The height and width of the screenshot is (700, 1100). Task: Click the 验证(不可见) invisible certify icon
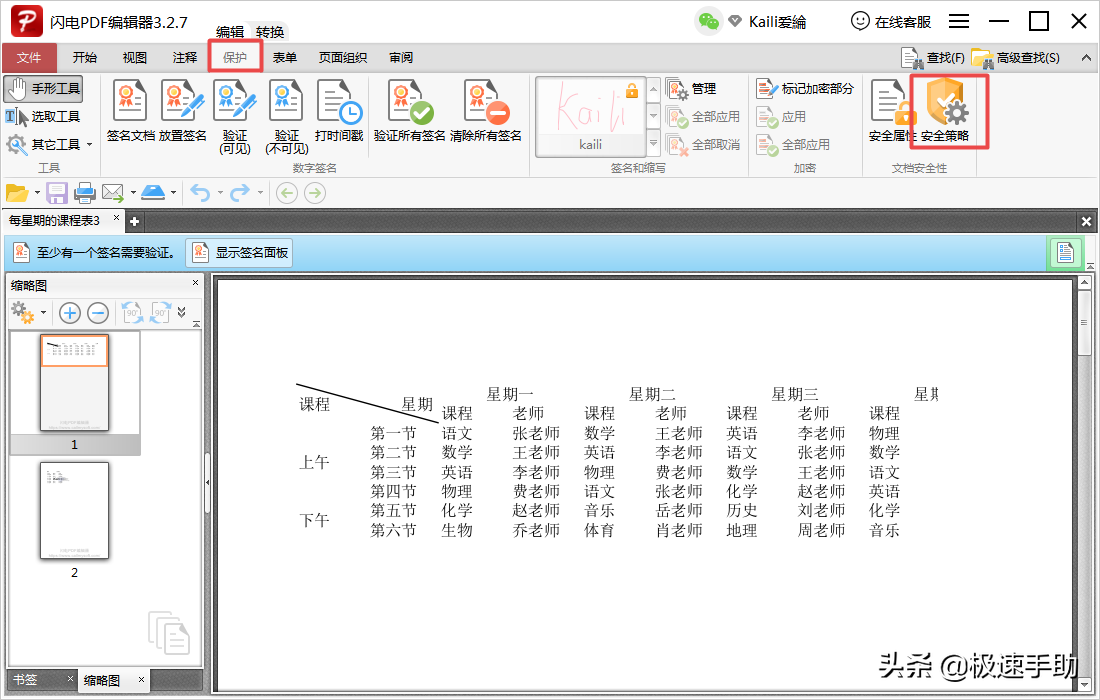[287, 116]
